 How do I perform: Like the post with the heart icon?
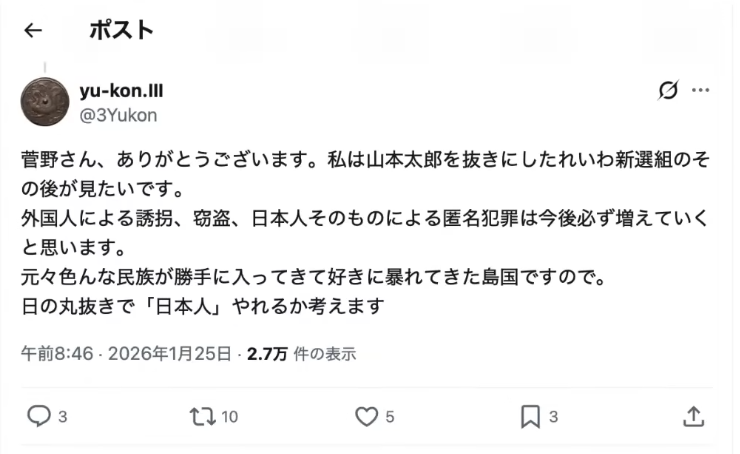click(x=368, y=416)
